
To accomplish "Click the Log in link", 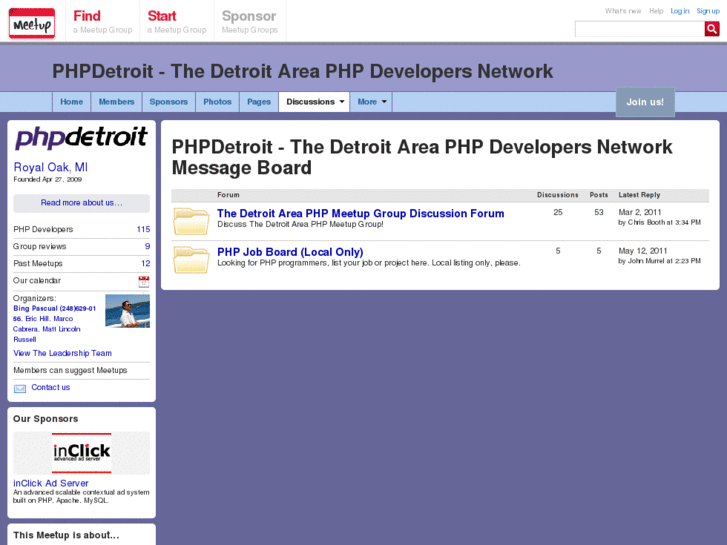I will [680, 11].
